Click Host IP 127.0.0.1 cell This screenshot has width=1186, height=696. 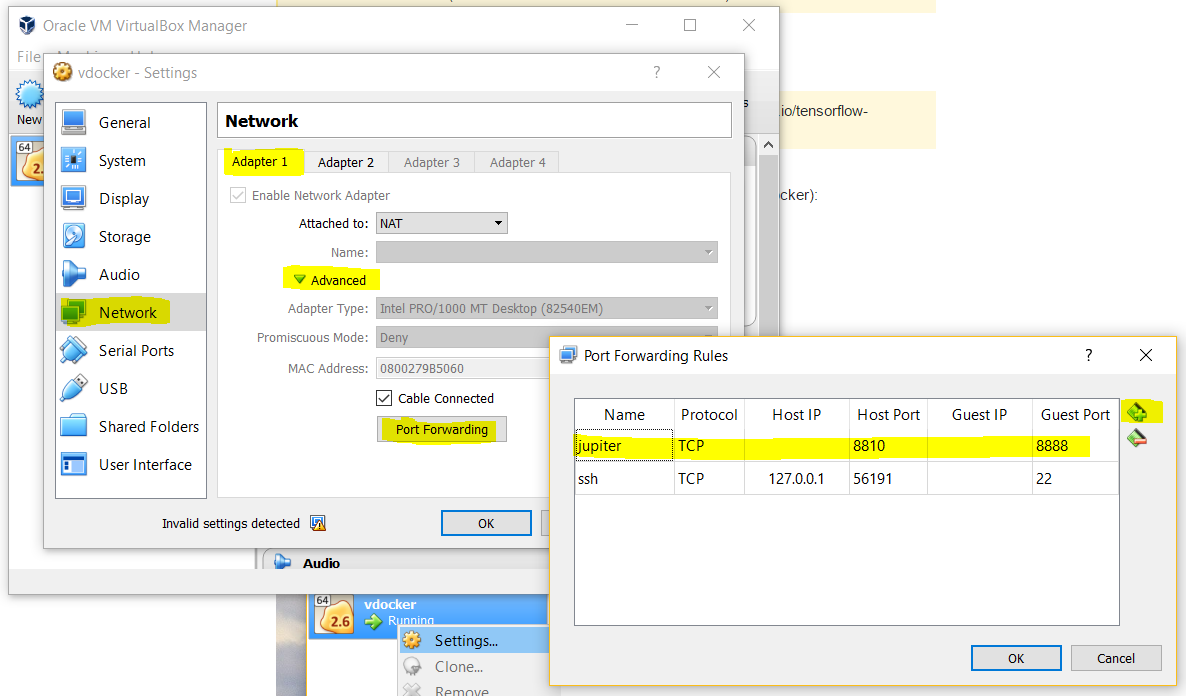[x=796, y=478]
